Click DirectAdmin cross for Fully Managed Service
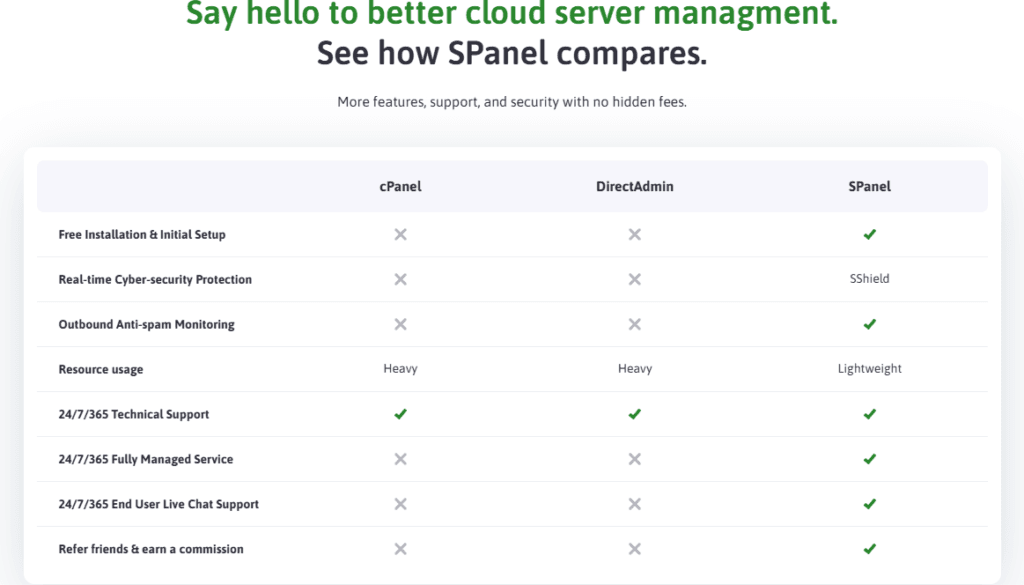 point(635,459)
